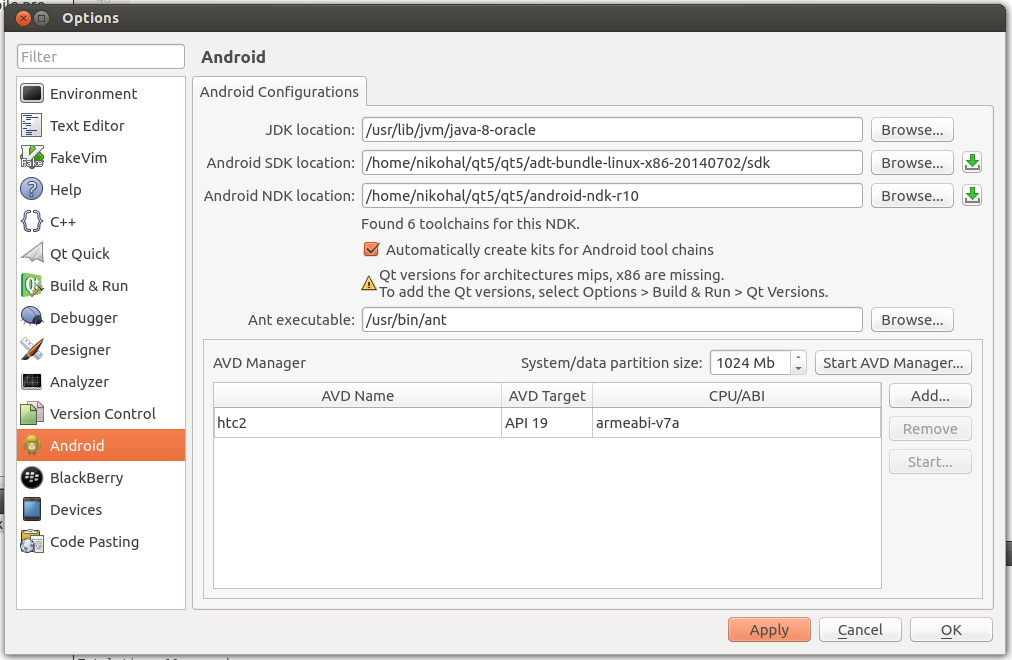Open the Environment settings category
Viewport: 1012px width, 660px height.
[101, 94]
